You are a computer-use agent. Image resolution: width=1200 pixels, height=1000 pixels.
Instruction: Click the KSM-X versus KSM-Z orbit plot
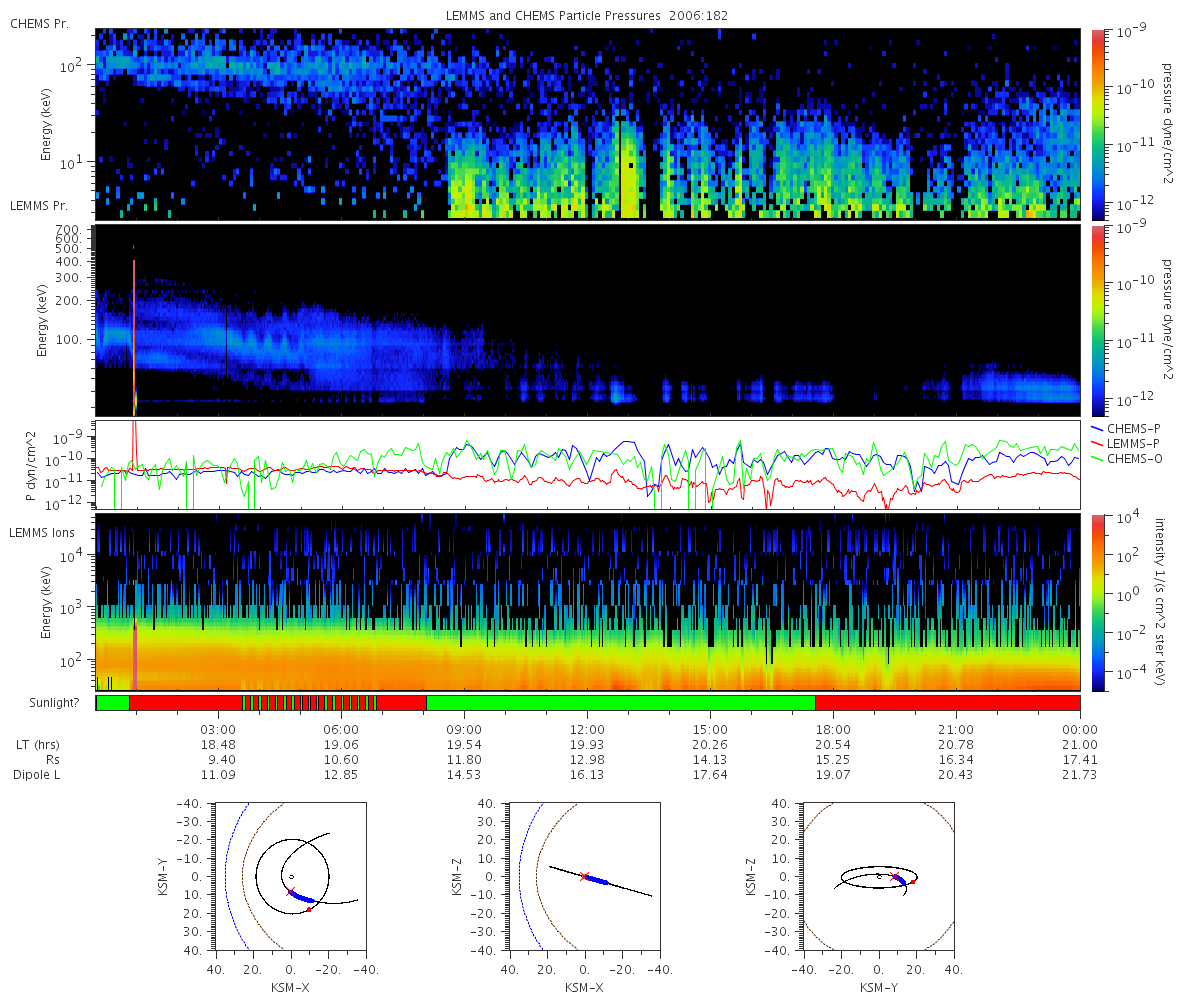(x=584, y=876)
